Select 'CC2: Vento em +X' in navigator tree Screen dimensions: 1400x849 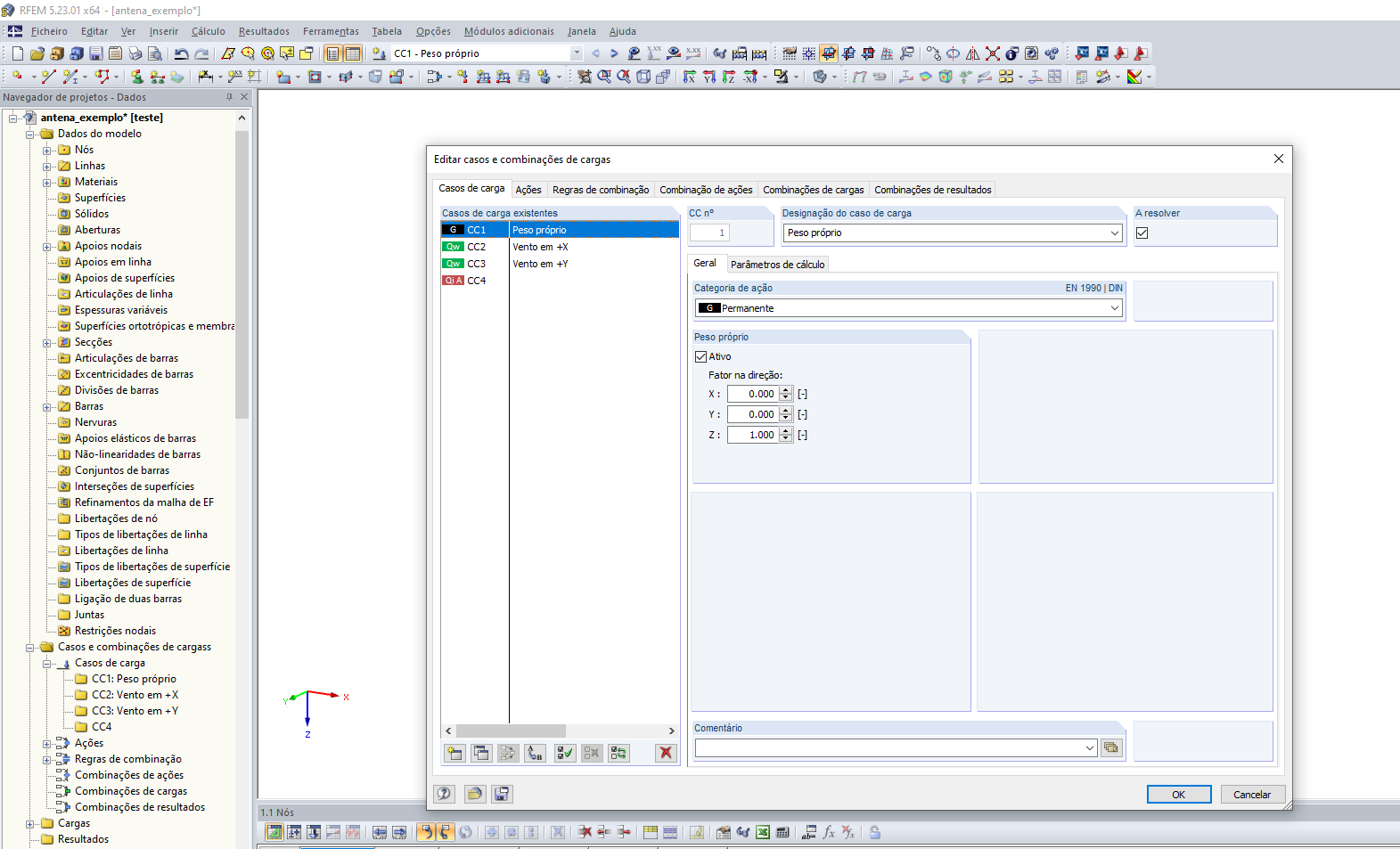pos(135,695)
